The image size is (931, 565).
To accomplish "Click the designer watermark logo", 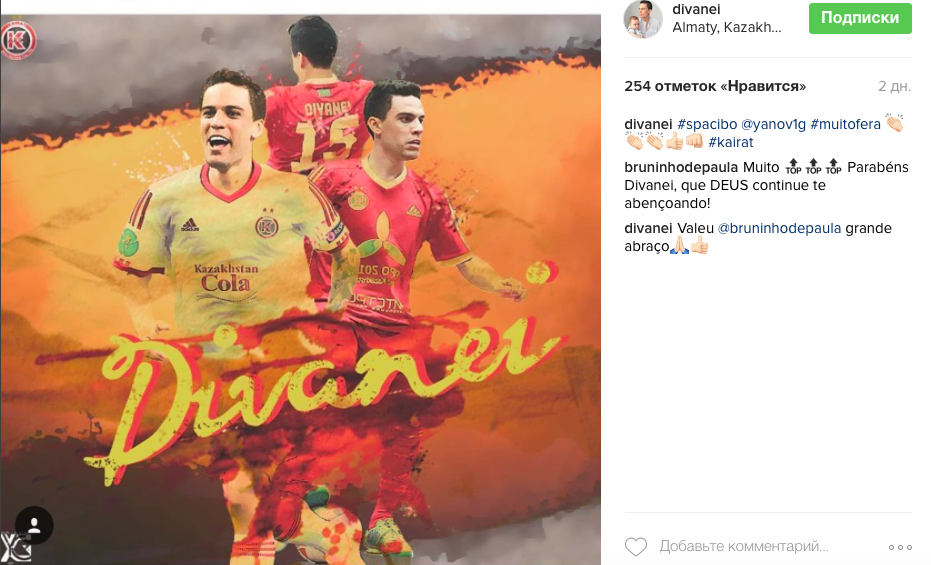I will 14,548.
